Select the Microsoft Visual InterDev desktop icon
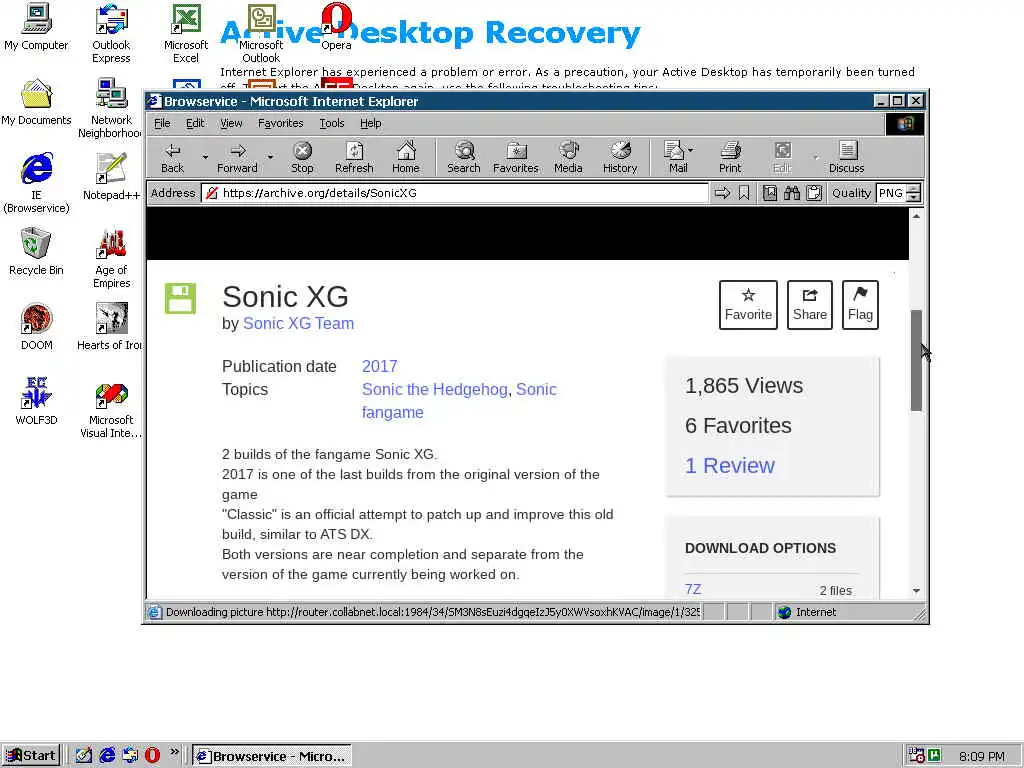 click(x=111, y=409)
